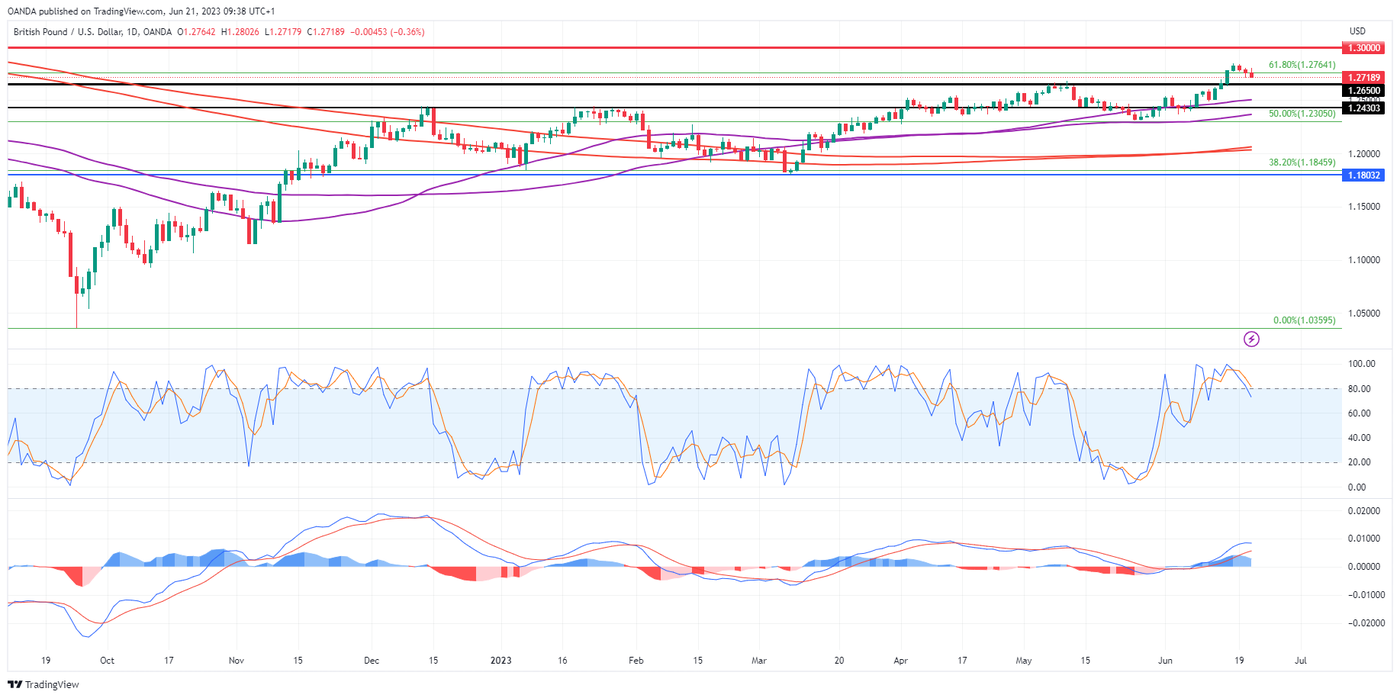Click the black 1.26500 price label

click(1364, 90)
